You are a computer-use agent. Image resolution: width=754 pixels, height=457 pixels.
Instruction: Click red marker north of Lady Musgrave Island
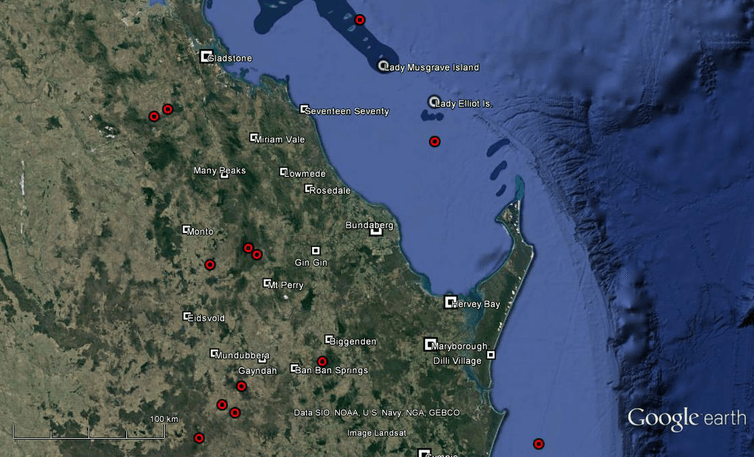[360, 20]
